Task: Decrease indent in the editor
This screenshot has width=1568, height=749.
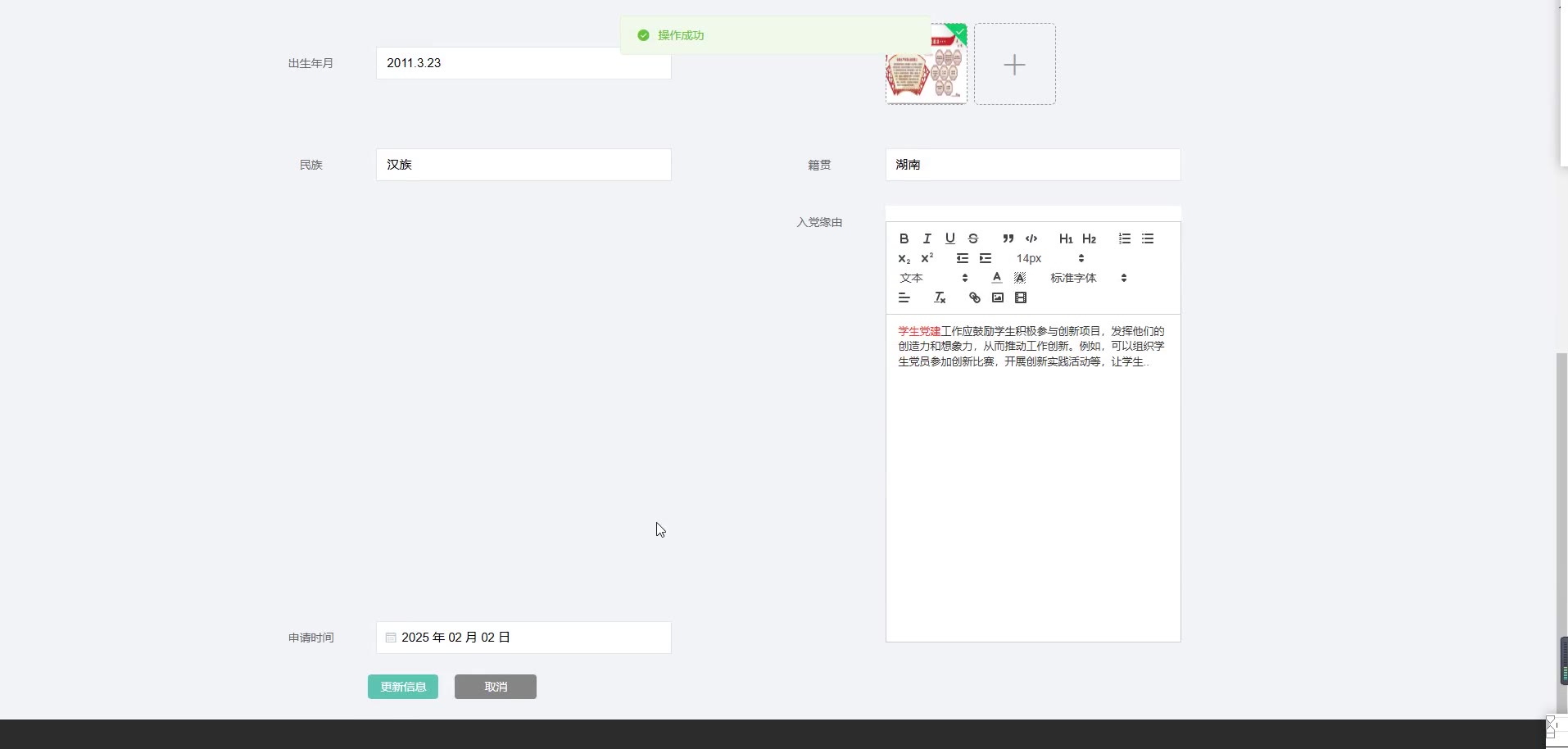Action: tap(963, 258)
